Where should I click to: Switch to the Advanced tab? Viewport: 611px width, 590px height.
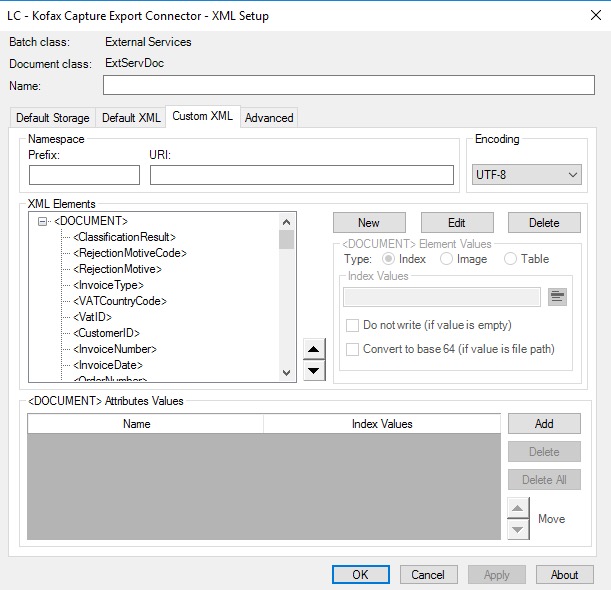tap(269, 118)
